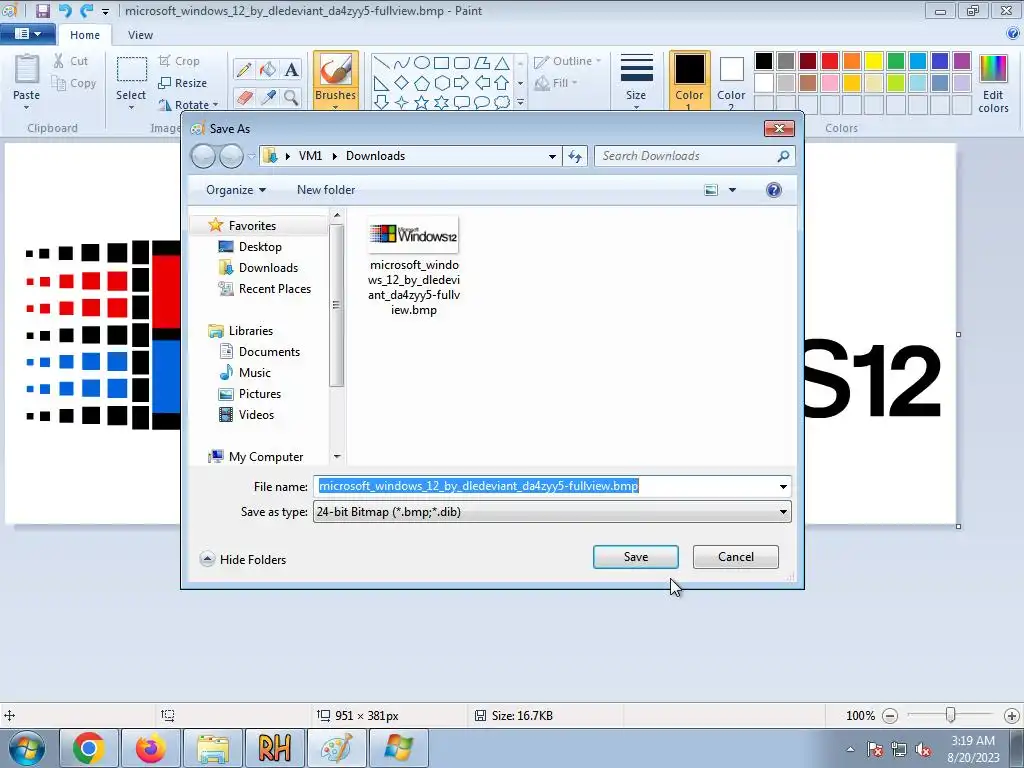Image resolution: width=1024 pixels, height=768 pixels.
Task: Select Pictures under Libraries
Action: tap(250, 394)
